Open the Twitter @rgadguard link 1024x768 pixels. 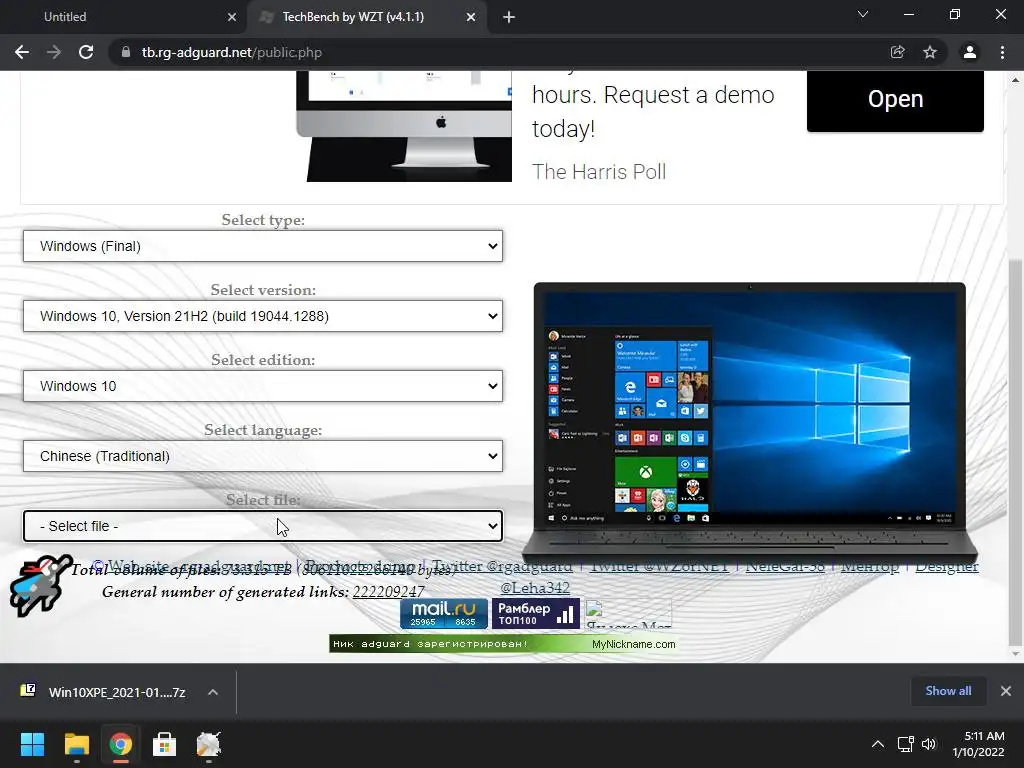pos(502,566)
